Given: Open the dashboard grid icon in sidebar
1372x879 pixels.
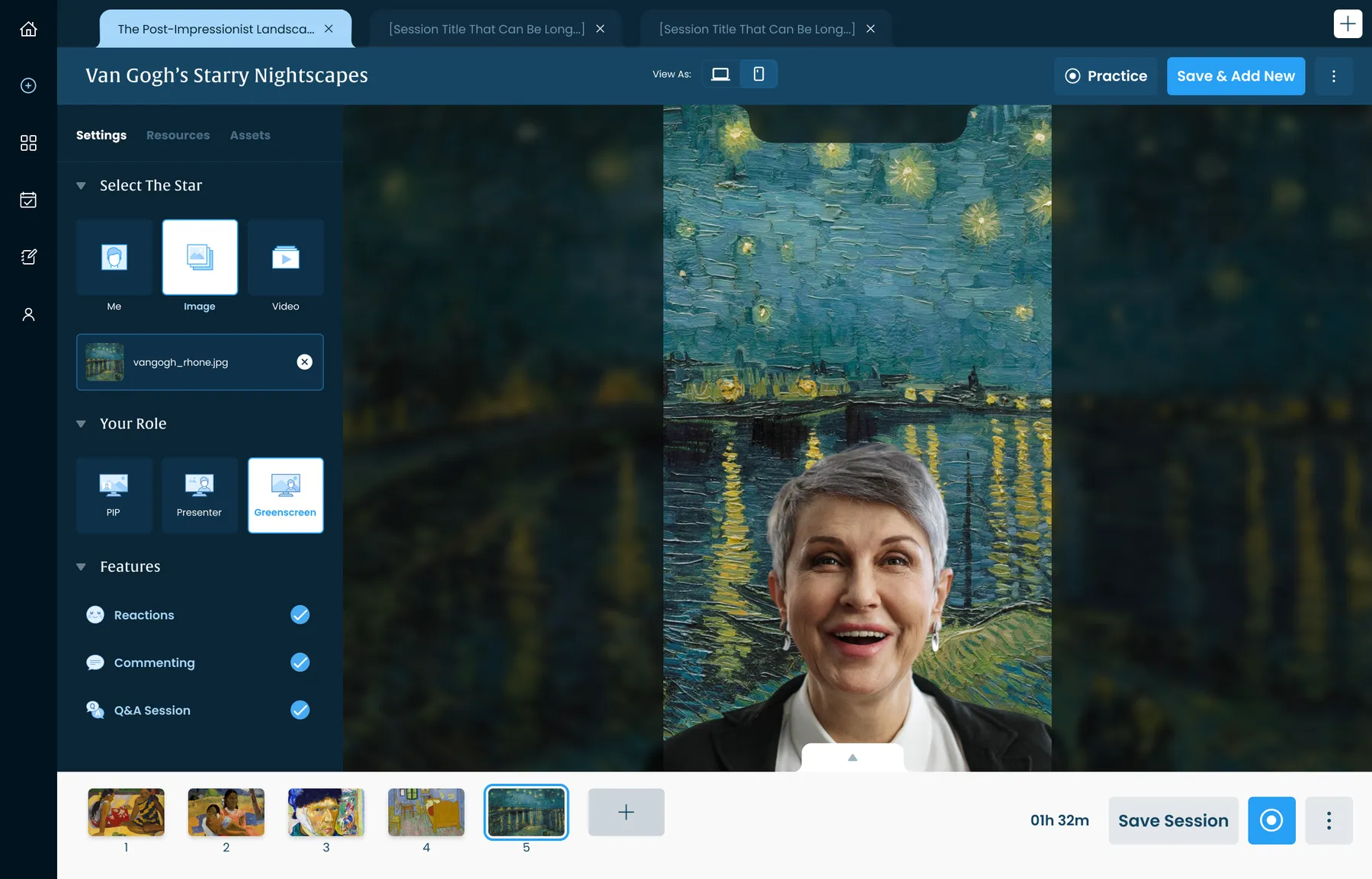Looking at the screenshot, I should (x=28, y=143).
